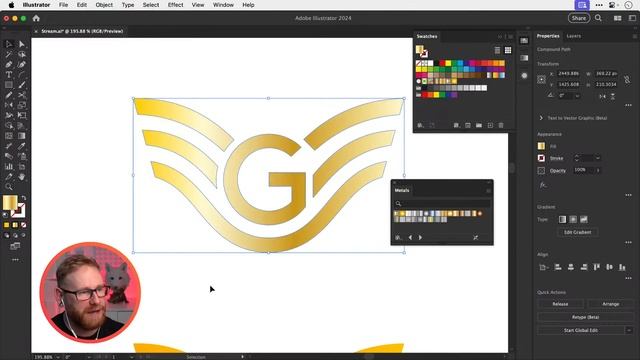Select the Magic Wand tool
640x360 pixels.
9,54
